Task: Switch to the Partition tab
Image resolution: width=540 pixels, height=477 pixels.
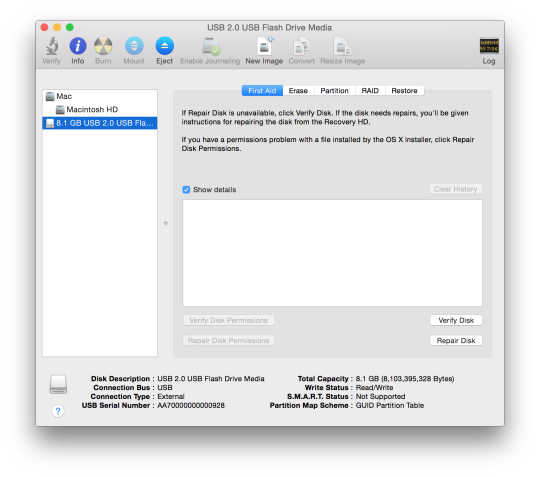Action: (334, 91)
